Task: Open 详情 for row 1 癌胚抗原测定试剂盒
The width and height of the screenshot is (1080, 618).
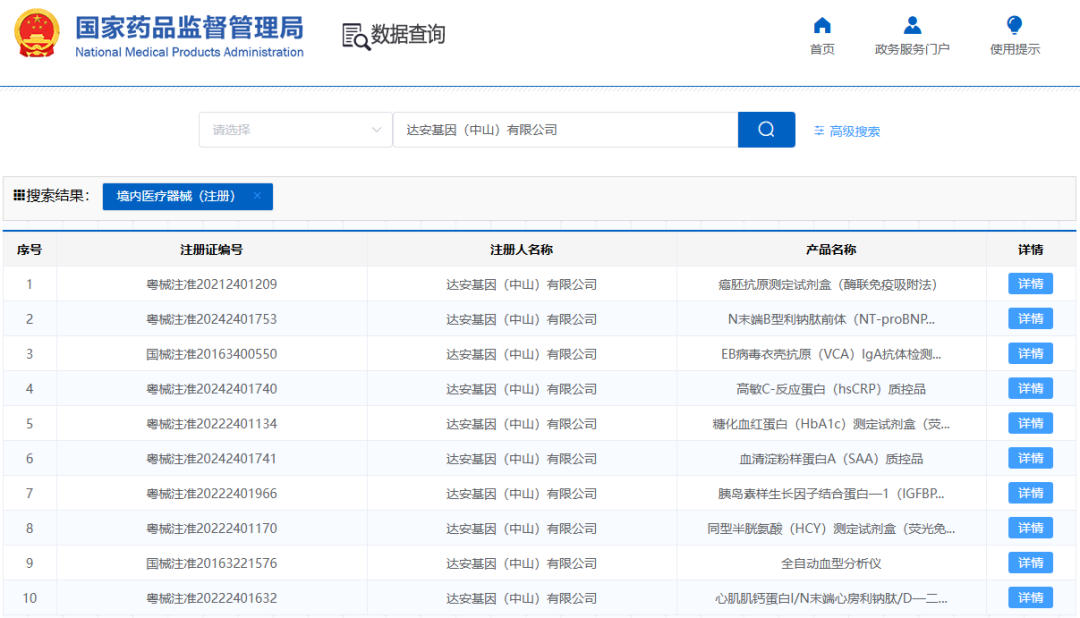Action: pos(1030,284)
